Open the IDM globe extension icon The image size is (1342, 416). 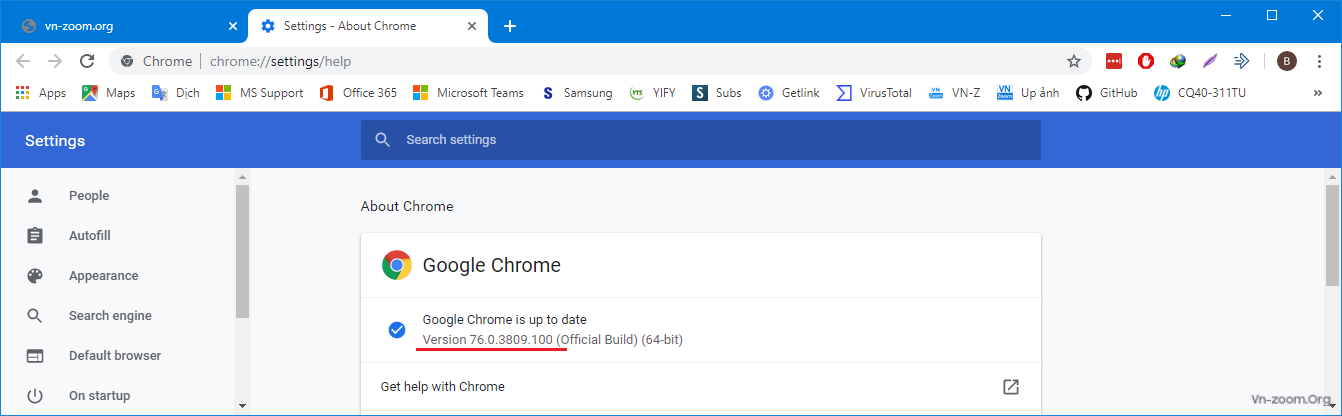click(x=1178, y=61)
